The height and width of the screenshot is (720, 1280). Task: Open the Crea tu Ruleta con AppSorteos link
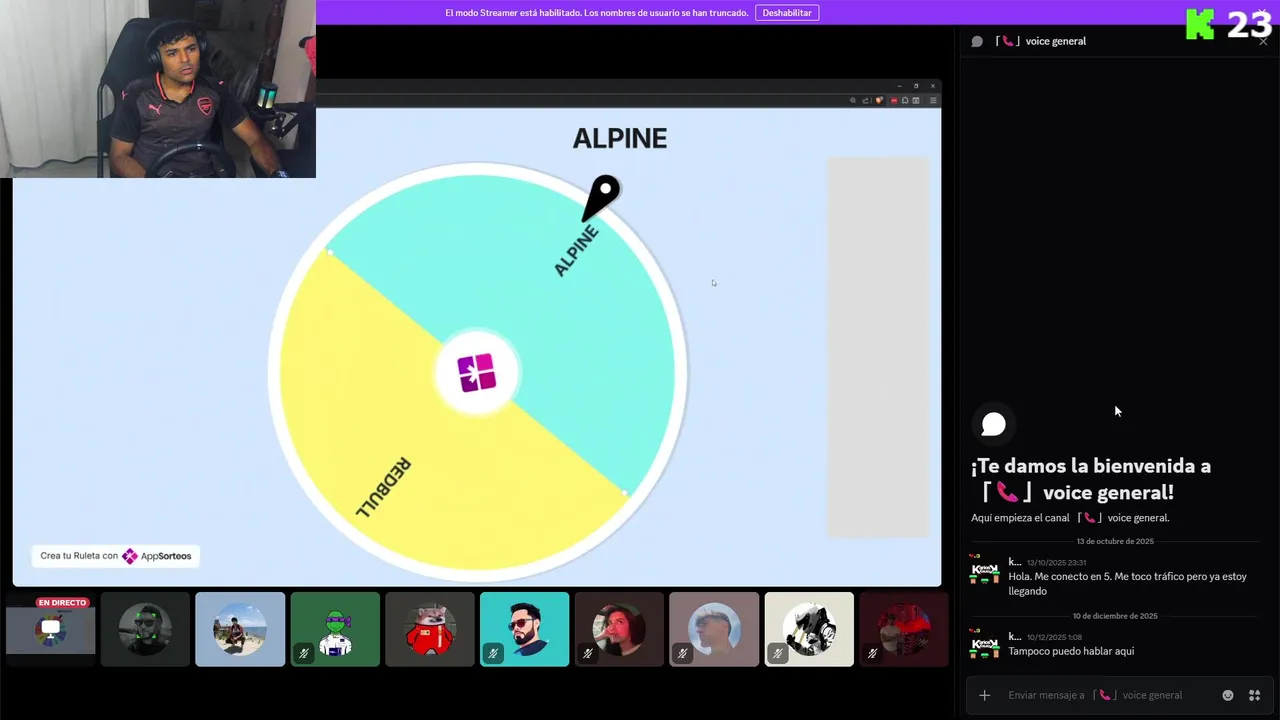[116, 556]
